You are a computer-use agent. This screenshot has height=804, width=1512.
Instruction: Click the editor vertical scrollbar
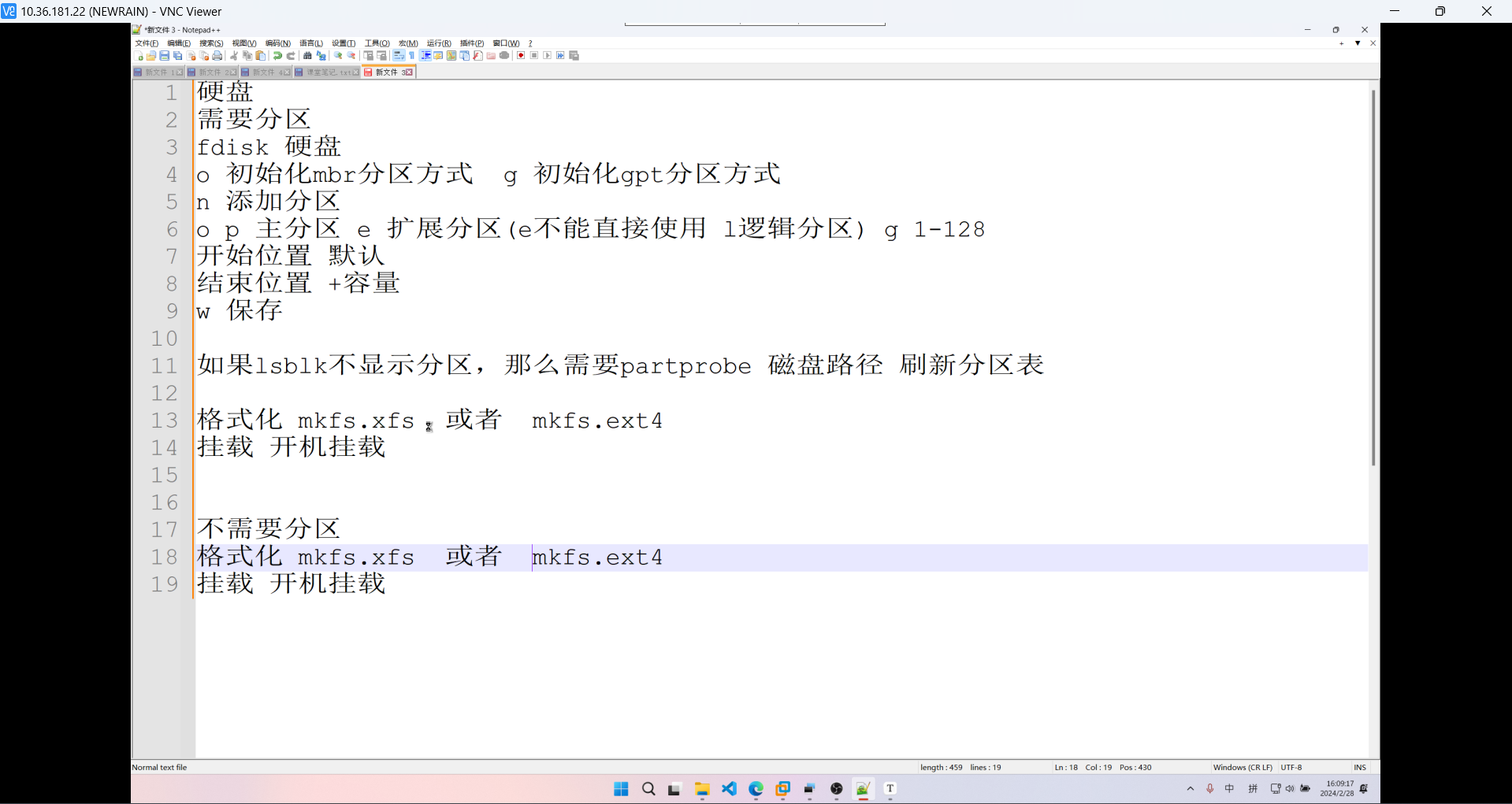pos(1373,277)
